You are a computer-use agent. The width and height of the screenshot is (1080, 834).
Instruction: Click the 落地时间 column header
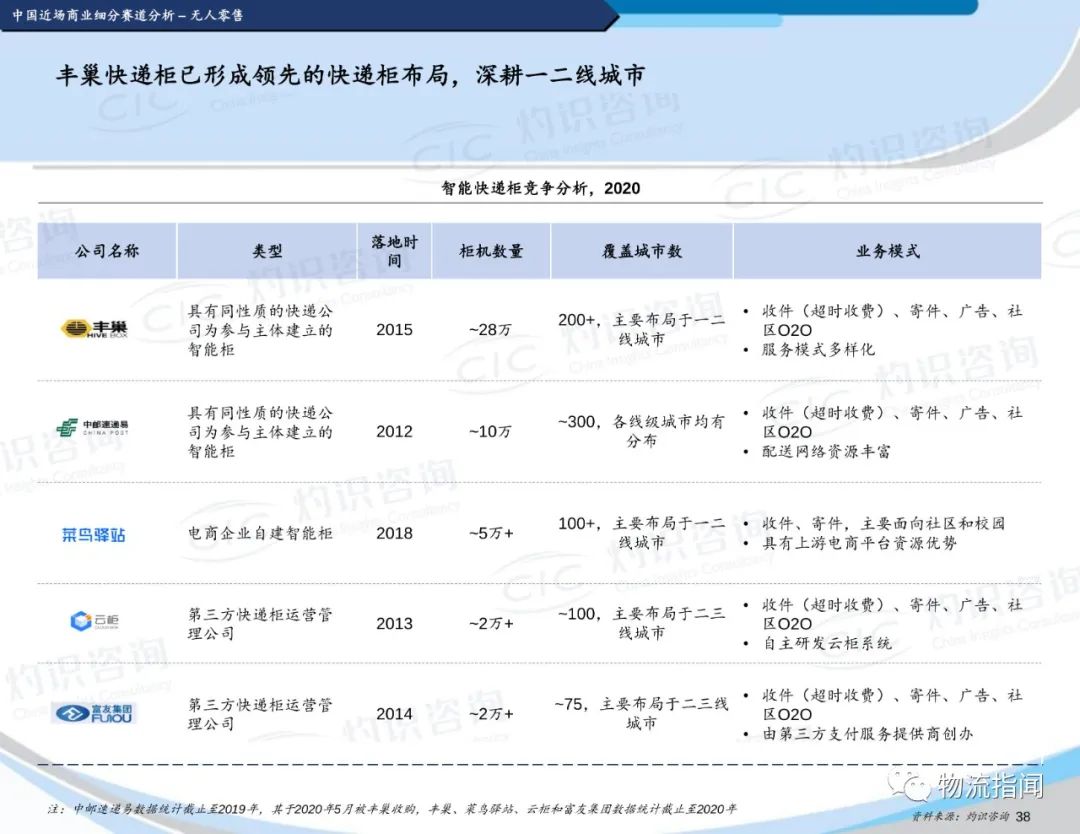tap(394, 251)
